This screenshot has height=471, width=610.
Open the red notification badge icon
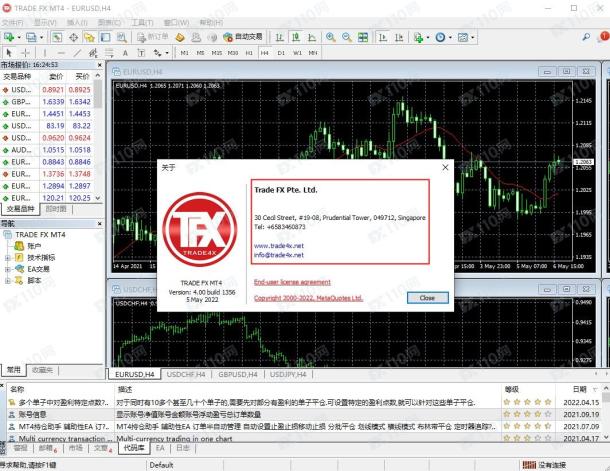pos(604,36)
